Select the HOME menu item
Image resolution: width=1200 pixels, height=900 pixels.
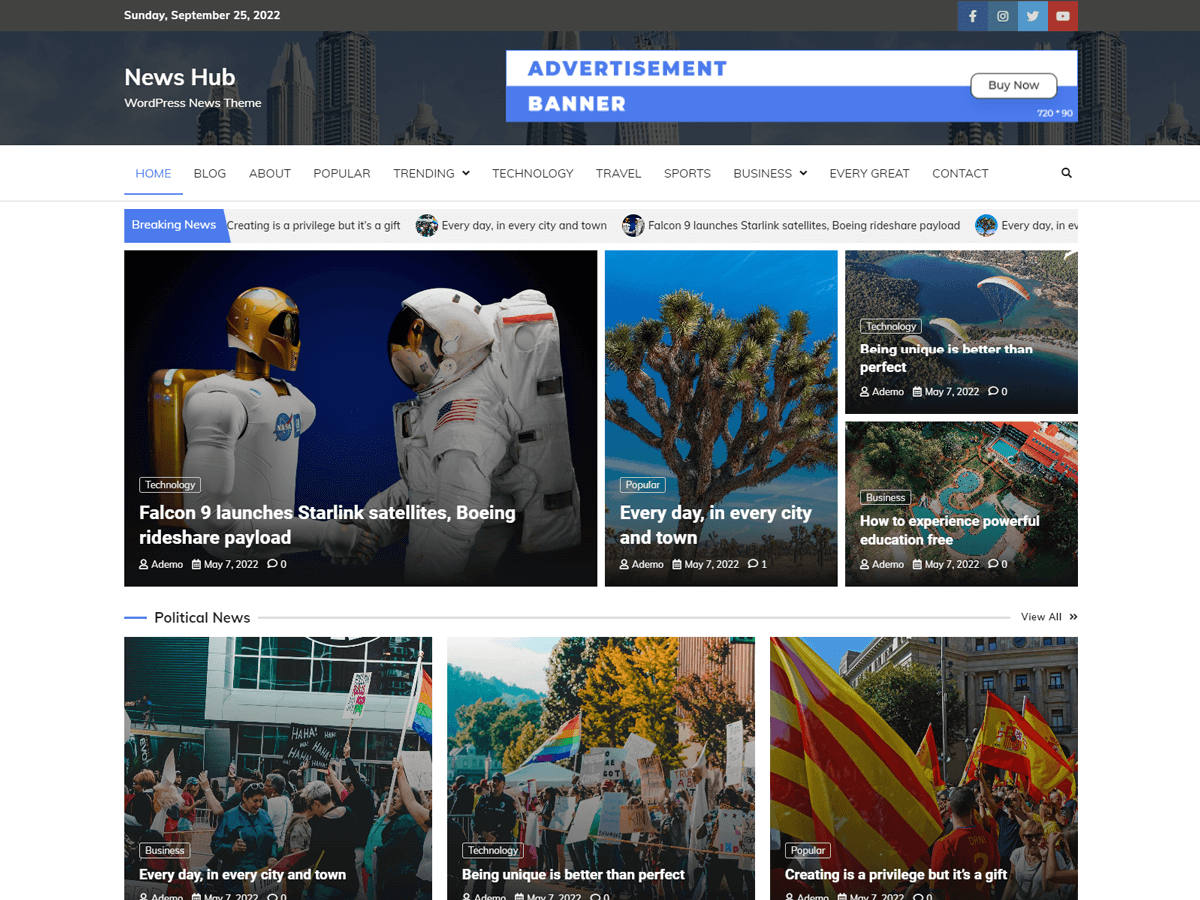pyautogui.click(x=153, y=173)
